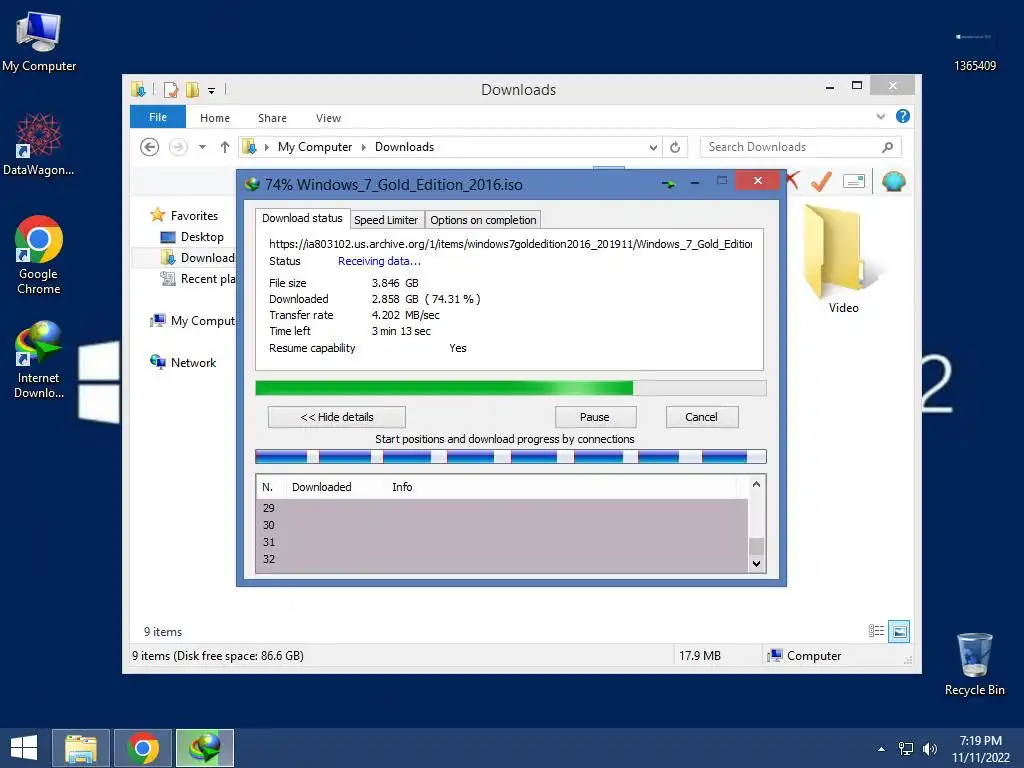The height and width of the screenshot is (768, 1024).
Task: Open Internet Download Manager desktop shortcut
Action: (39, 359)
